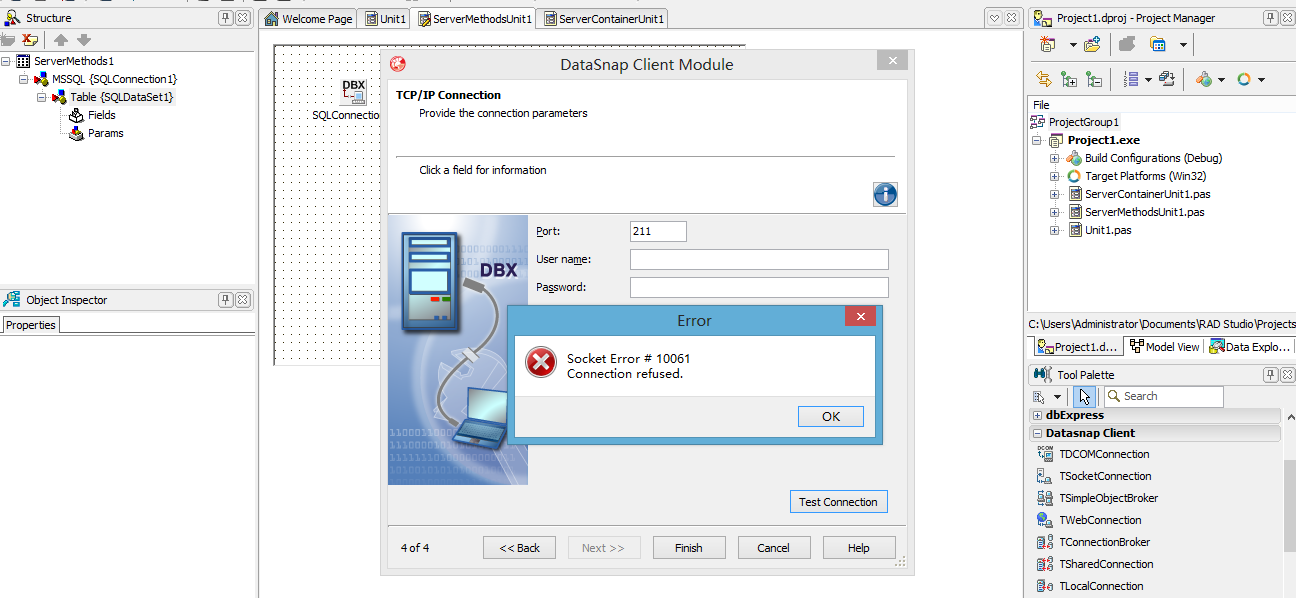Expand the dbExpress category in Tool Palette
1296x598 pixels.
click(x=1038, y=414)
